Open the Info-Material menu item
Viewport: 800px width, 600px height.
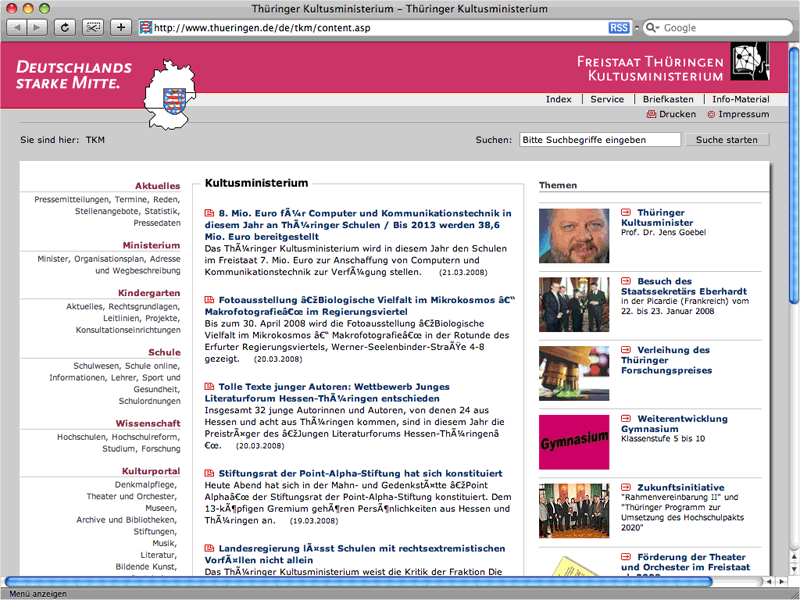click(x=740, y=99)
